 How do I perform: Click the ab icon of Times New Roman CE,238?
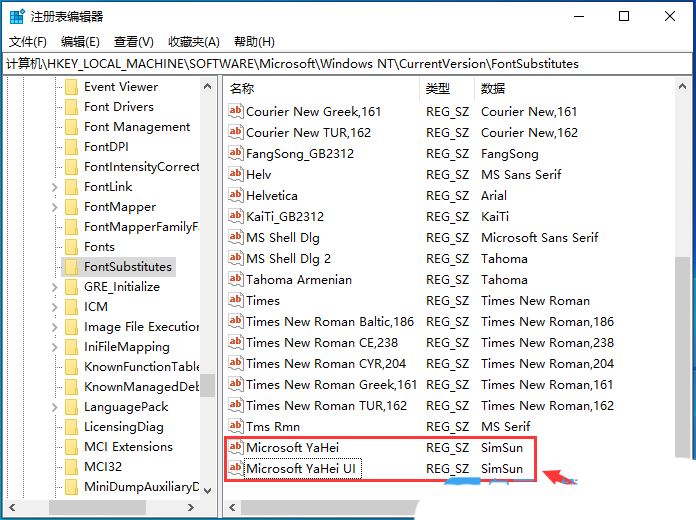(x=236, y=342)
